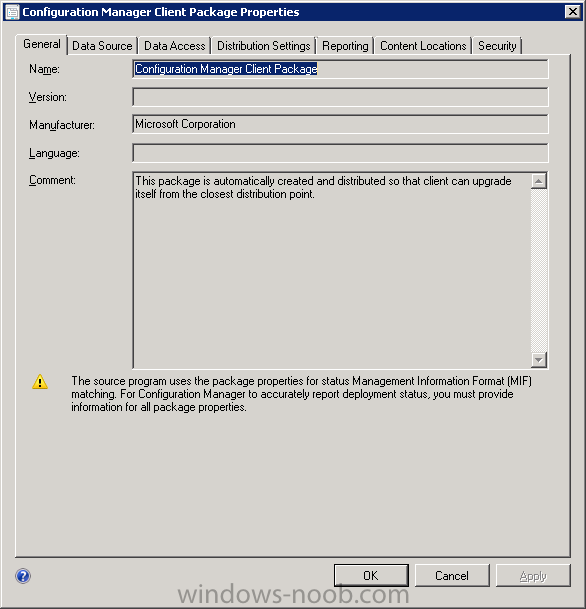The width and height of the screenshot is (586, 609).
Task: Switch to Distribution Settings tab
Action: point(263,46)
